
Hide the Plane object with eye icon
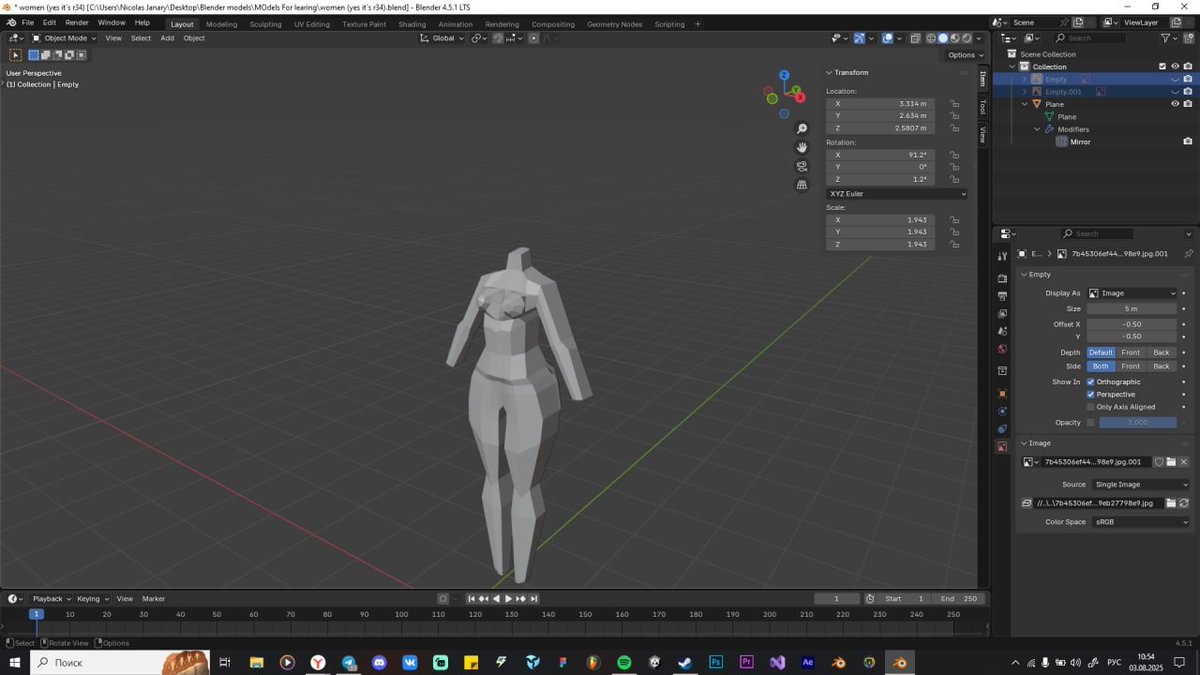tap(1175, 104)
